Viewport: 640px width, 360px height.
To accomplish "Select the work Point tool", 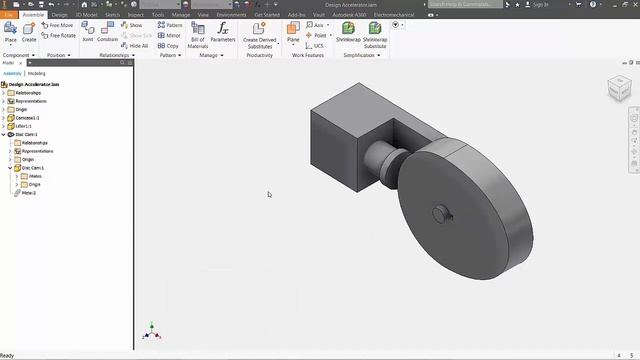I will coord(316,36).
